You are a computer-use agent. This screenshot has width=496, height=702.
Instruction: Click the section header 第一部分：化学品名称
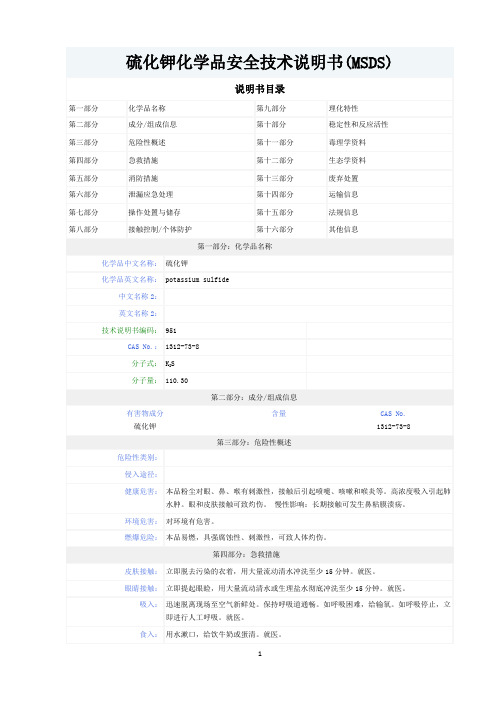coord(235,246)
